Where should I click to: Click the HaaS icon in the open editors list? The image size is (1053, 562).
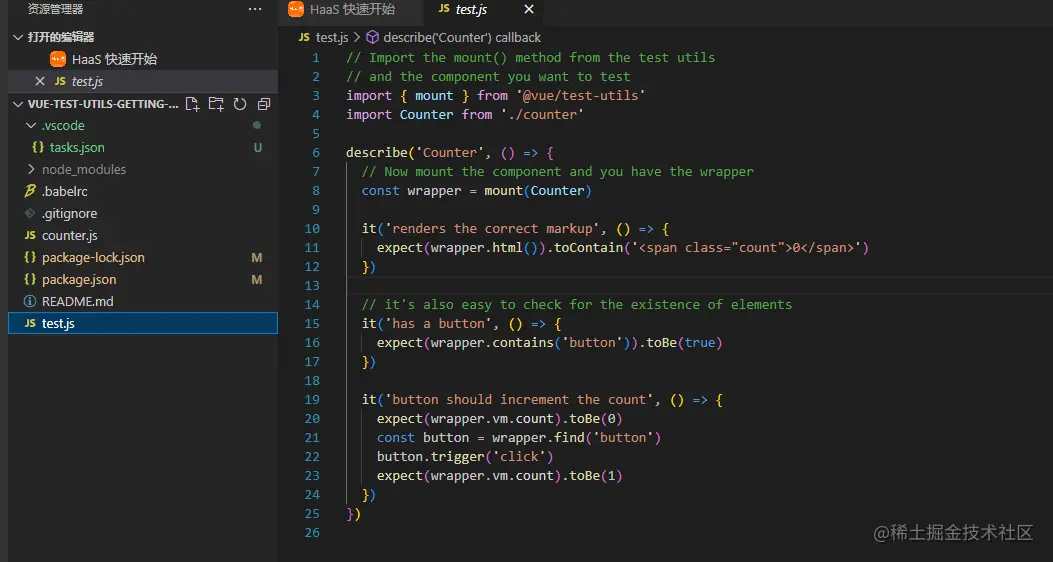click(58, 59)
